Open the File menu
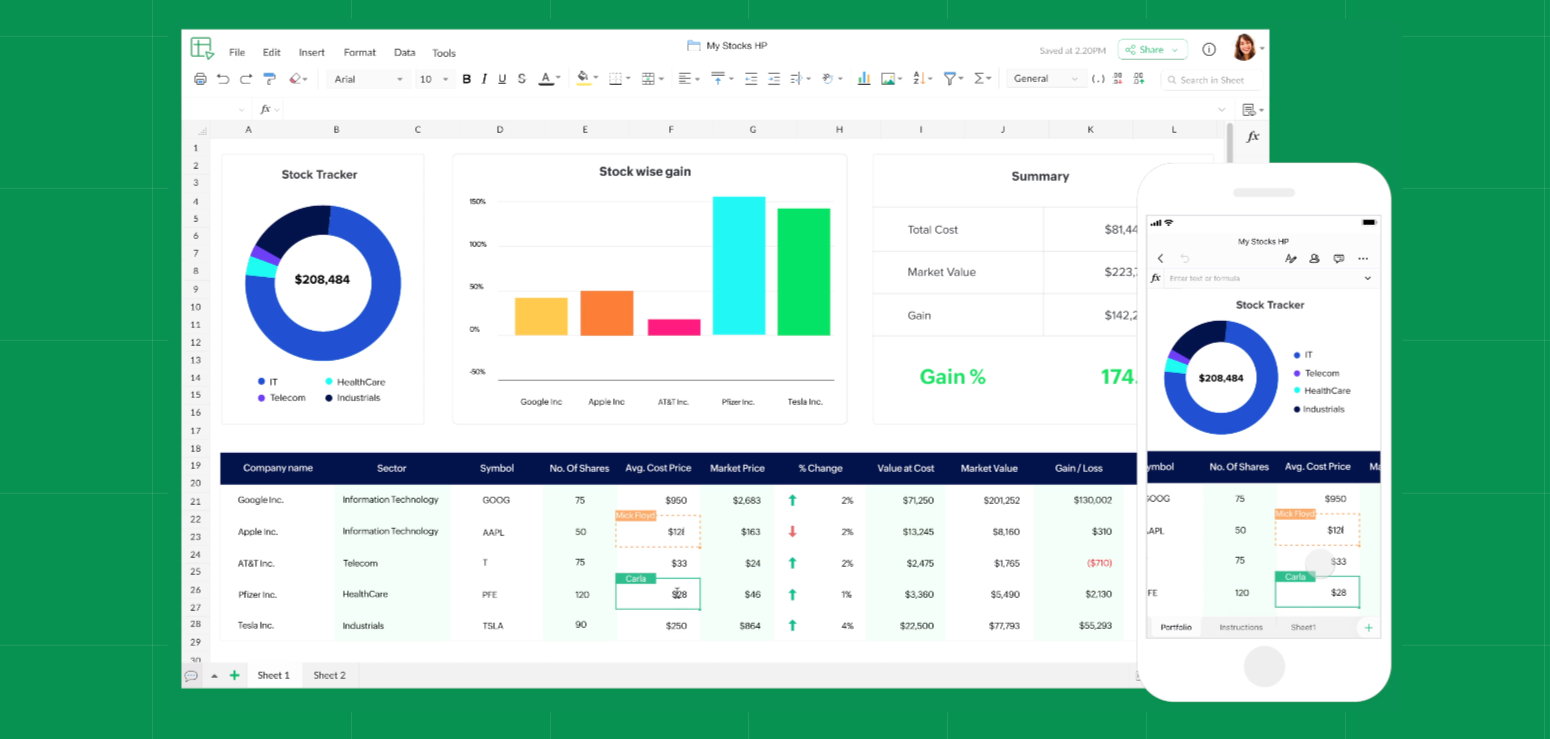Image resolution: width=1550 pixels, height=739 pixels. (237, 53)
